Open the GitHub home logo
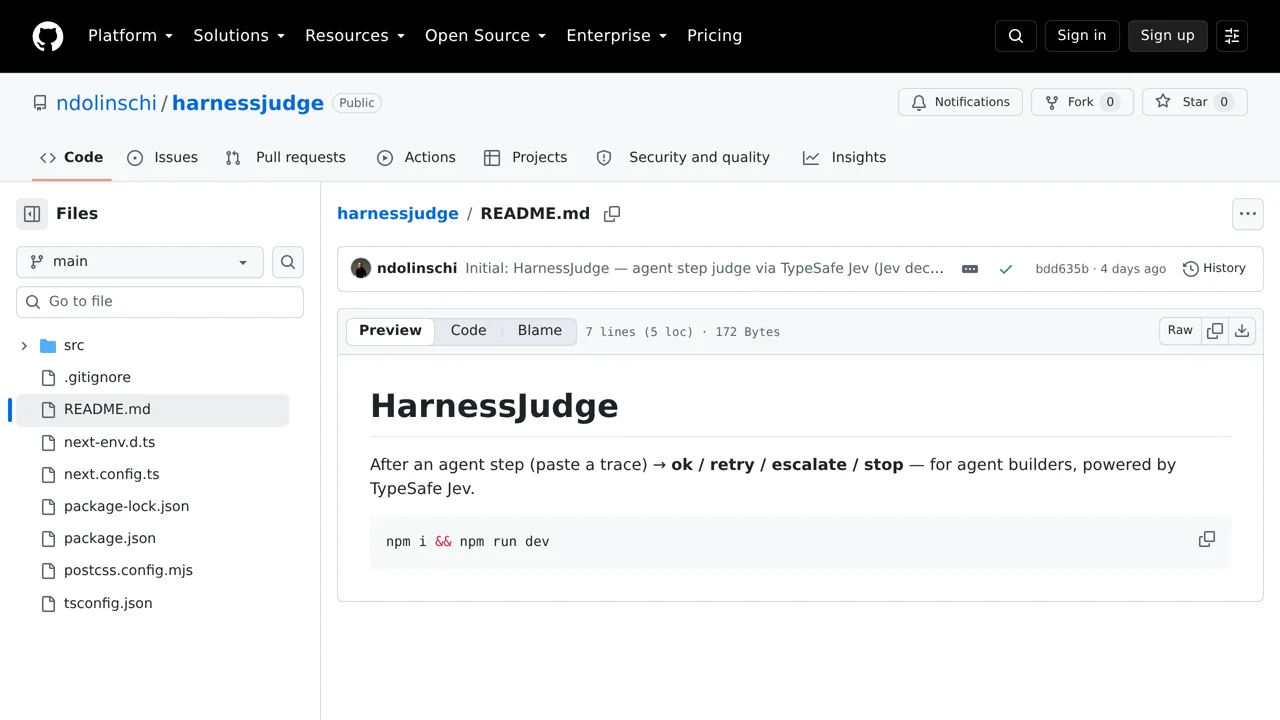The width and height of the screenshot is (1280, 720). click(x=48, y=36)
